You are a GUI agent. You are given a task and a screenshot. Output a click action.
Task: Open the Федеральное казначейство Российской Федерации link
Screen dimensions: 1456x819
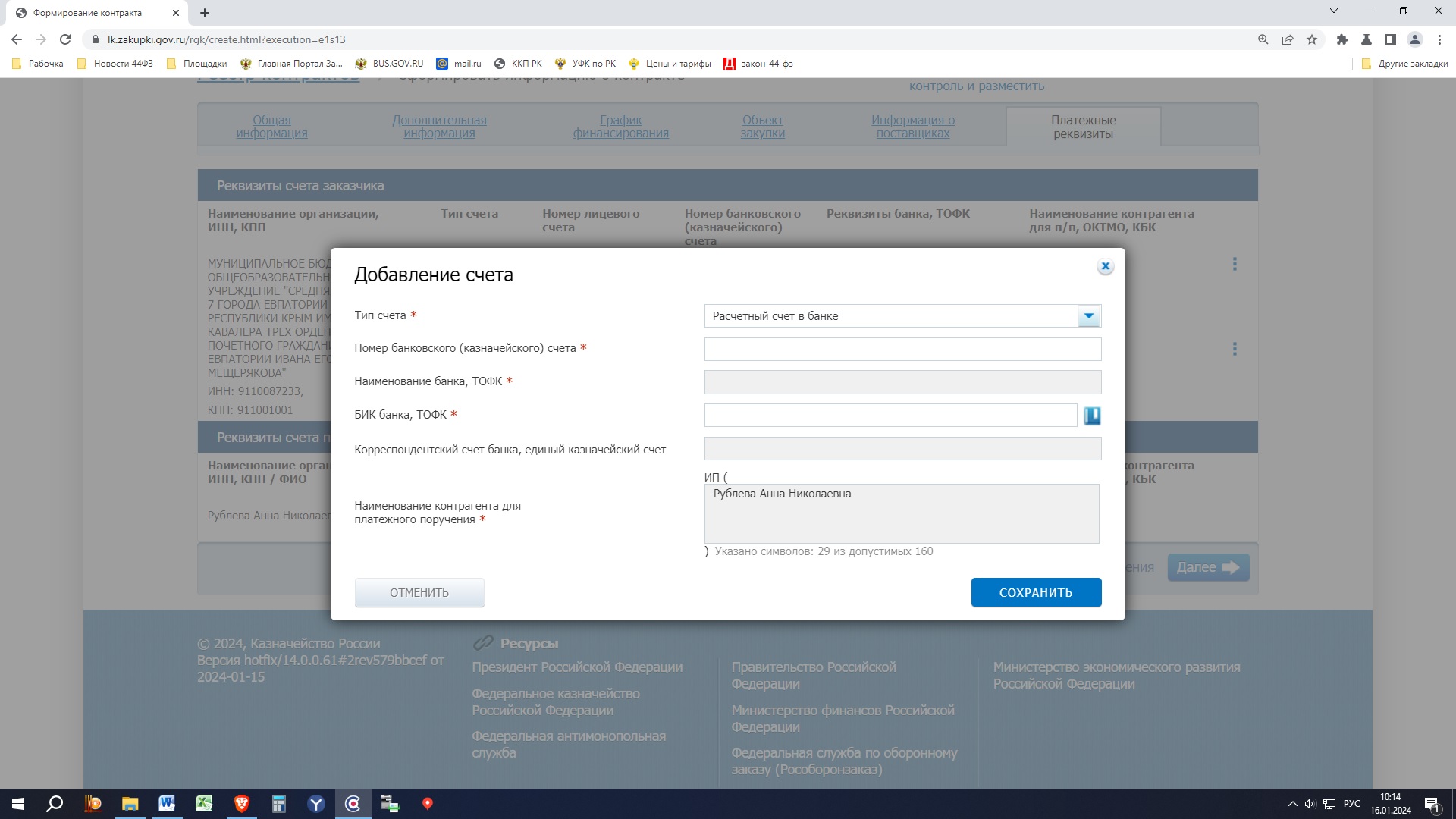[555, 701]
